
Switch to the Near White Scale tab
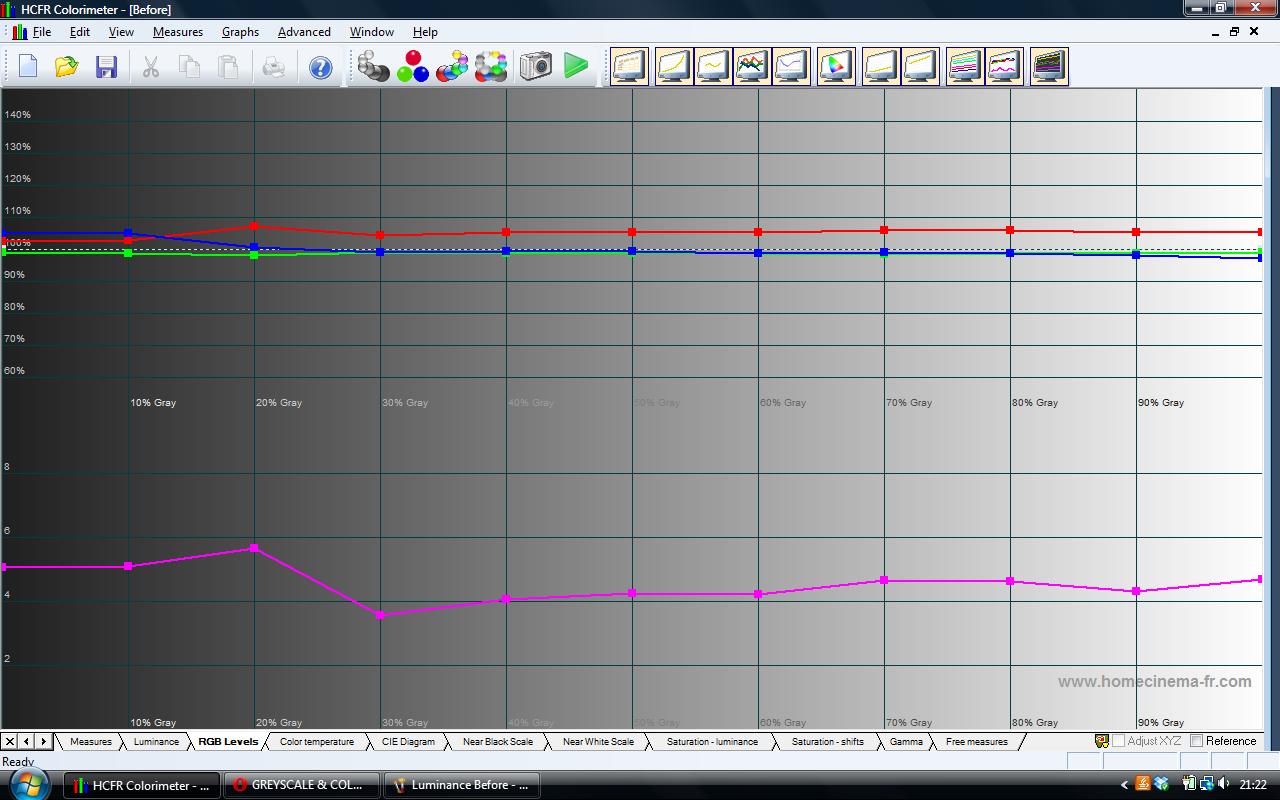pos(598,742)
